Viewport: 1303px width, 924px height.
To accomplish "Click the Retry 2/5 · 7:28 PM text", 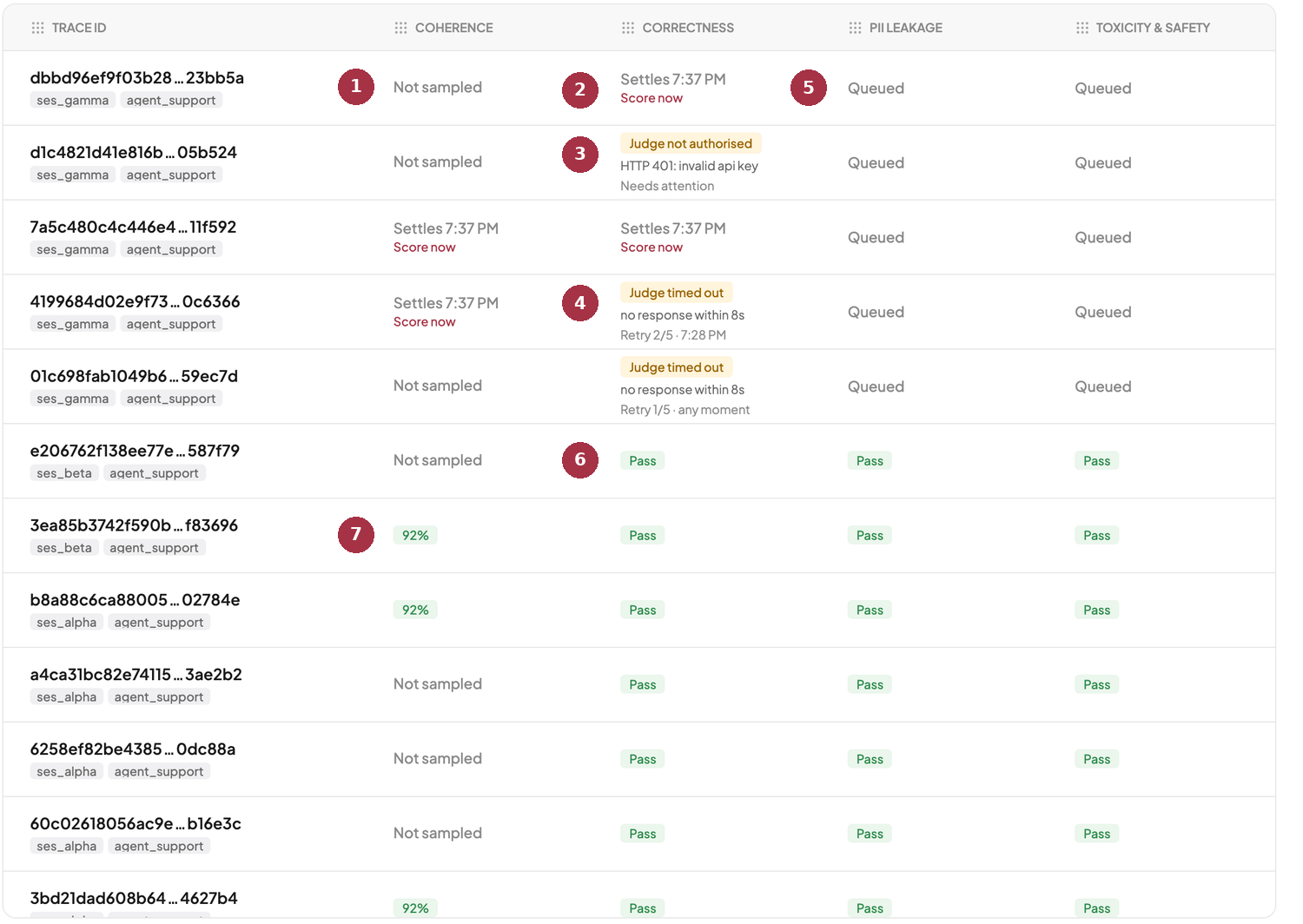I will click(x=673, y=335).
